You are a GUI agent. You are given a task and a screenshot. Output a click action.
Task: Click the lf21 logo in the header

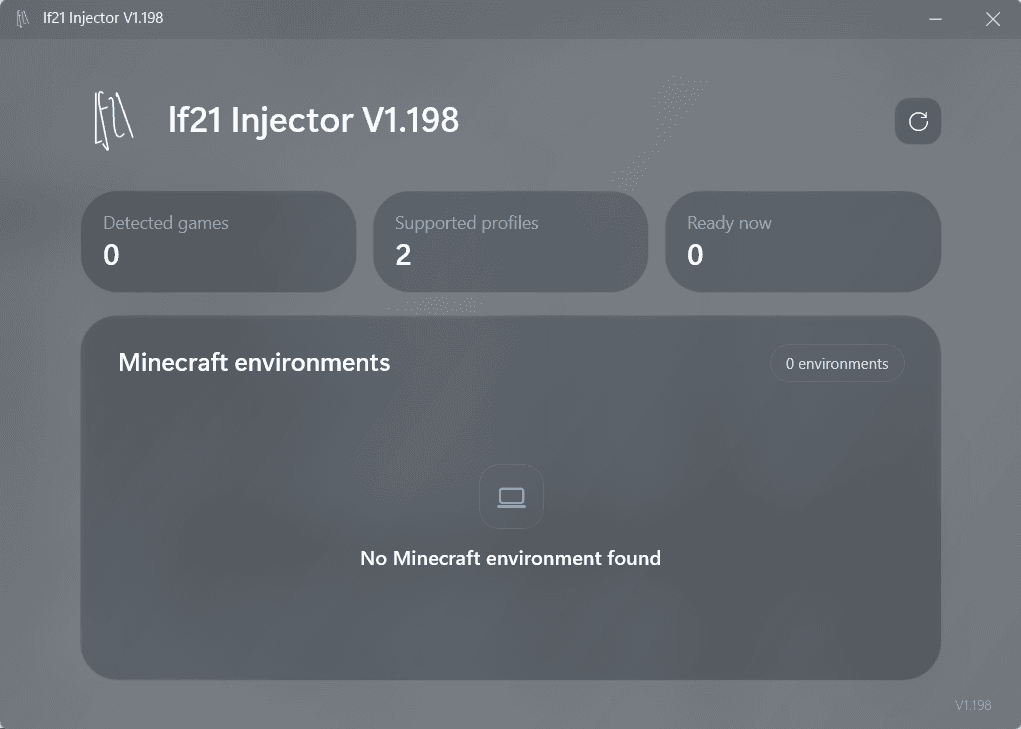[113, 120]
